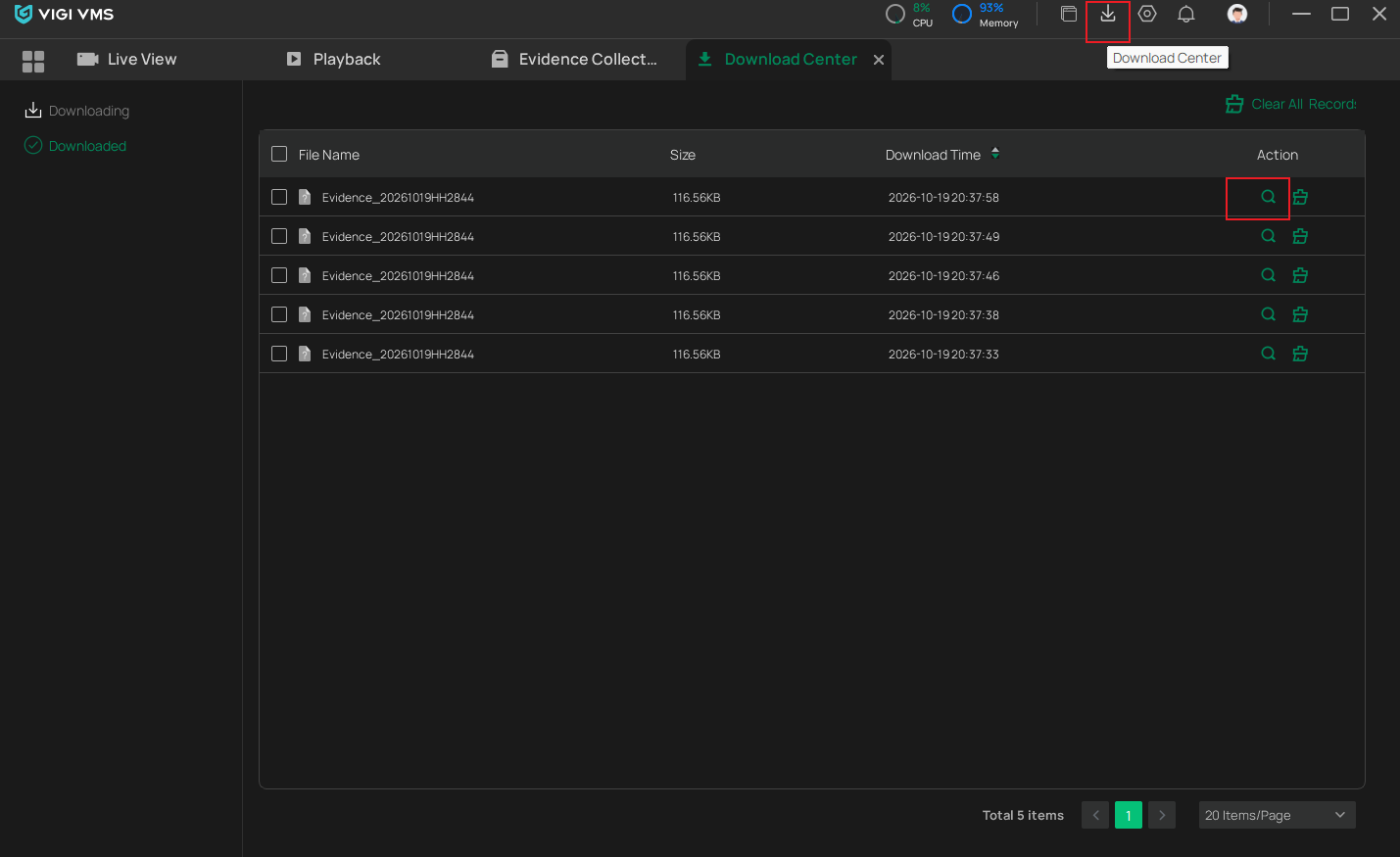The height and width of the screenshot is (857, 1400).
Task: Tick checkbox for the 20:37:49 row
Action: pyautogui.click(x=279, y=236)
